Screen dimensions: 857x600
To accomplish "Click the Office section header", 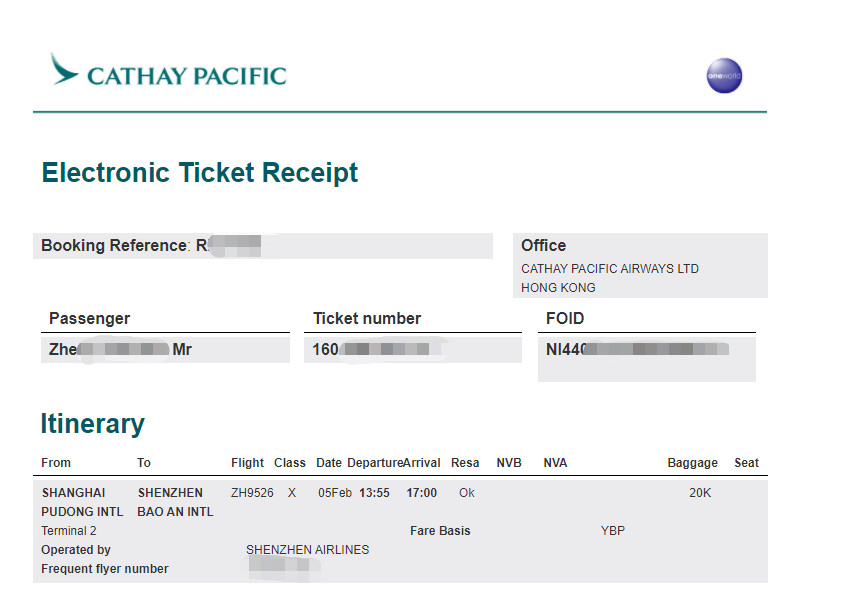I will [x=543, y=245].
